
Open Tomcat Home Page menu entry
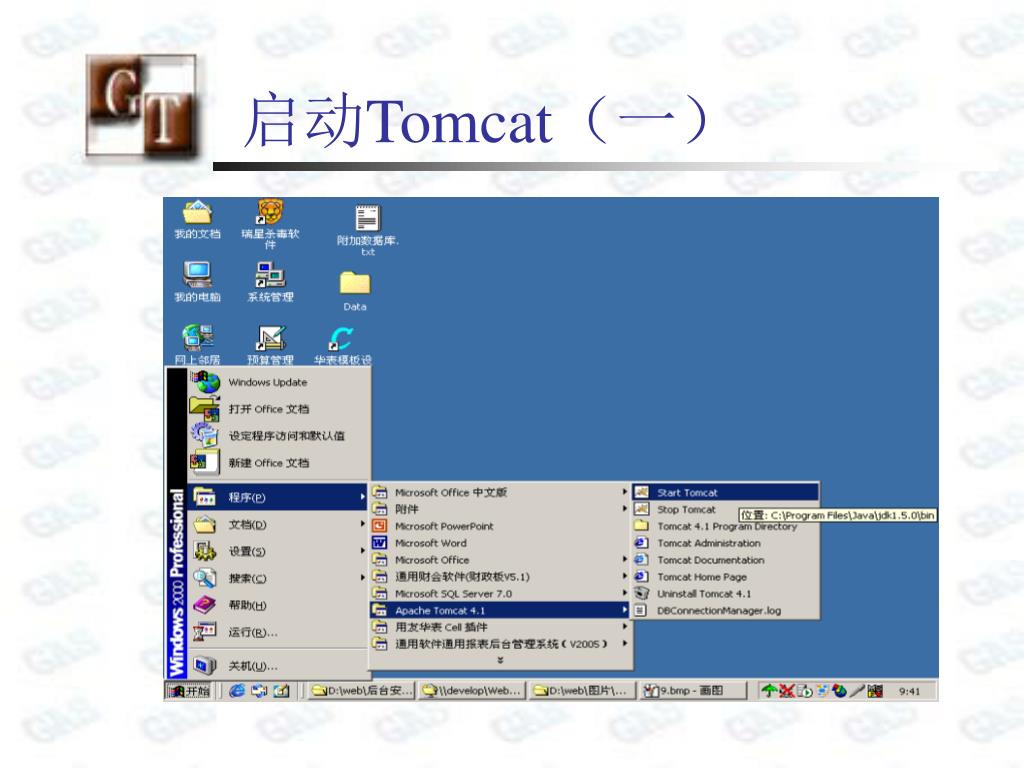pos(725,577)
